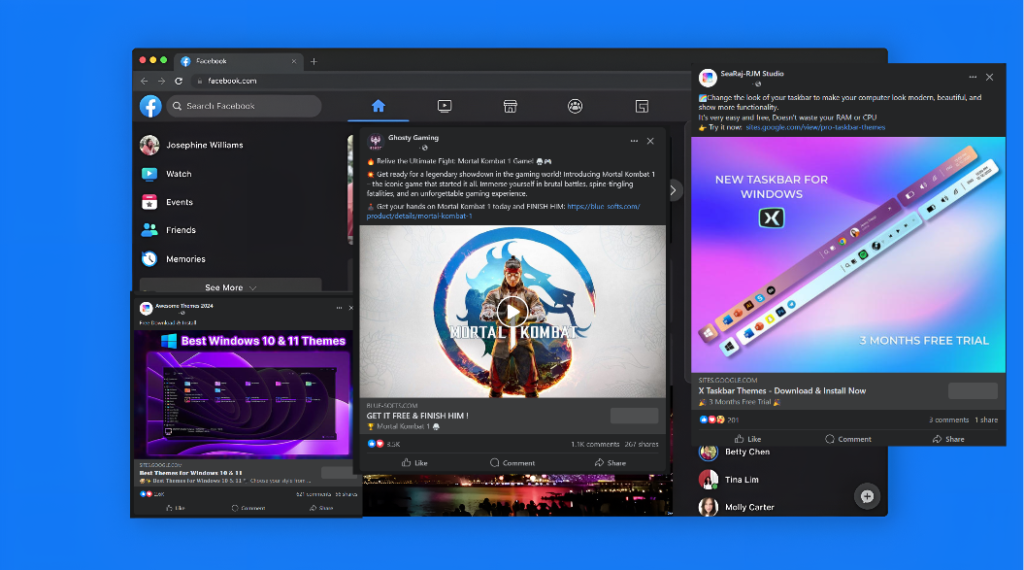The width and height of the screenshot is (1024, 570).
Task: View reactions on taskbar themes post
Action: click(x=719, y=420)
